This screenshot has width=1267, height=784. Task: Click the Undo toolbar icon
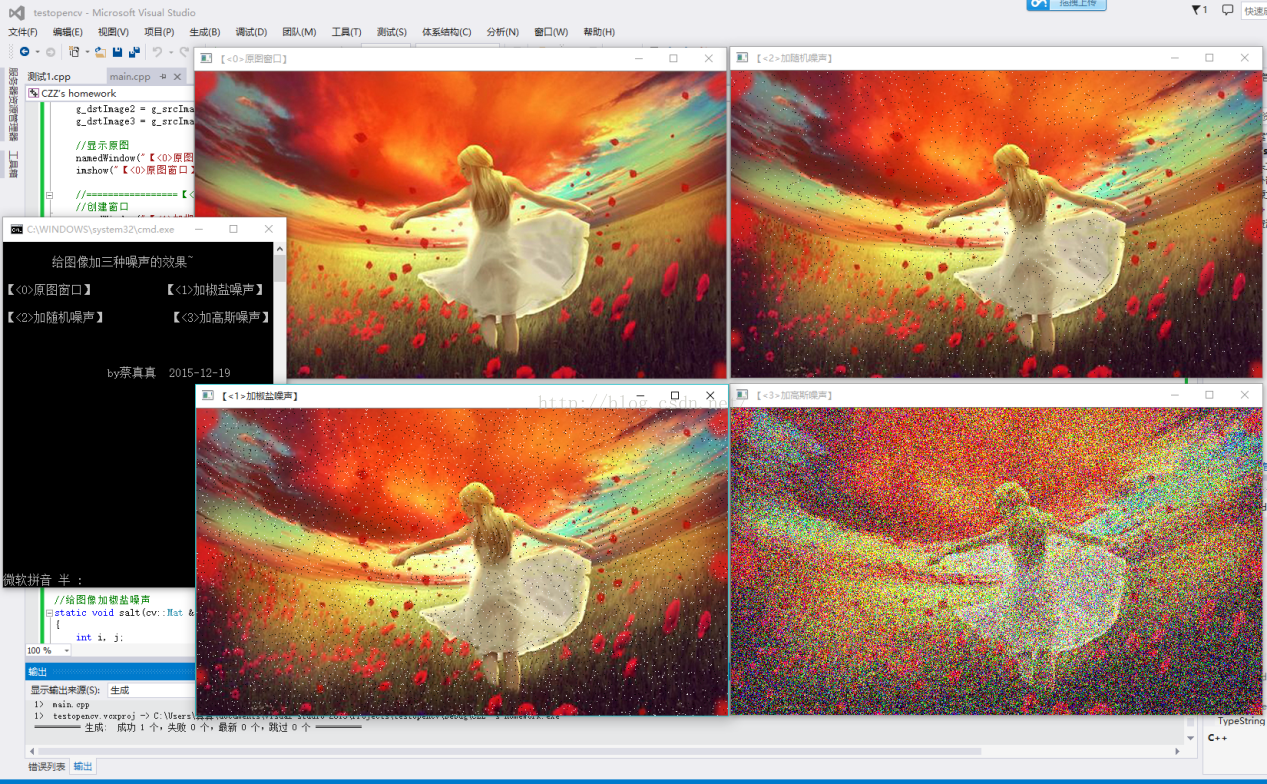(x=157, y=51)
